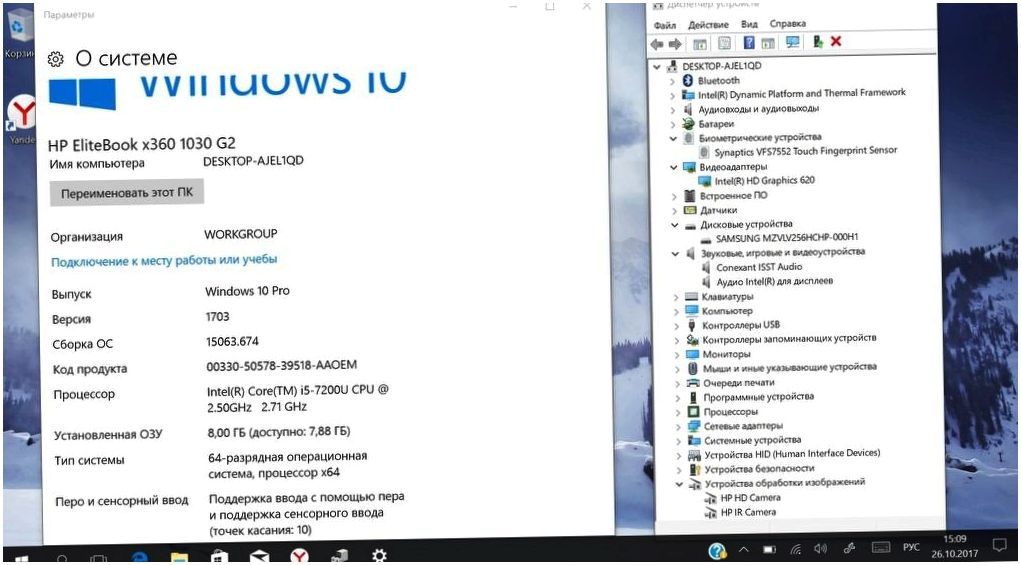Click the РУС language indicator
1021x565 pixels.
click(911, 547)
